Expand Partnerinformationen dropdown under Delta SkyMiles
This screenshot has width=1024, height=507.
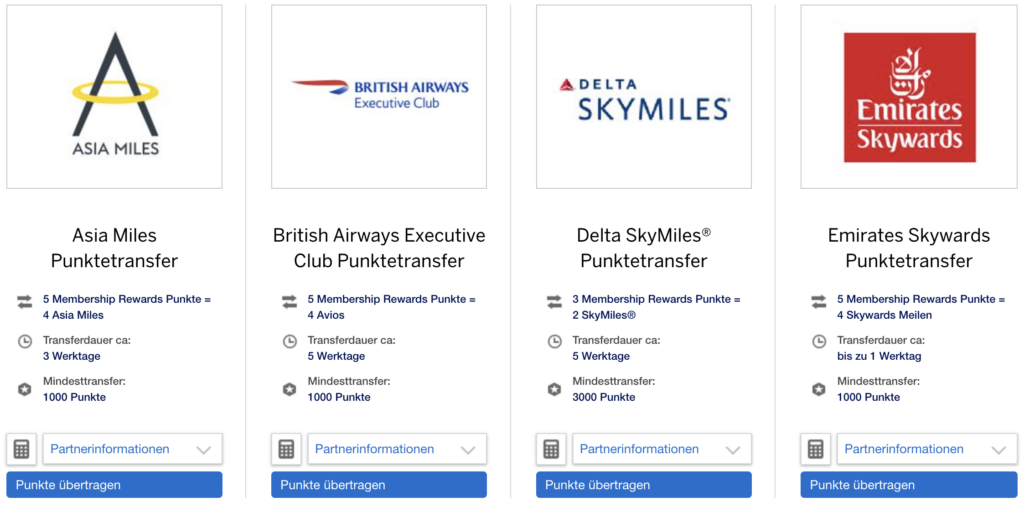pyautogui.click(x=662, y=450)
